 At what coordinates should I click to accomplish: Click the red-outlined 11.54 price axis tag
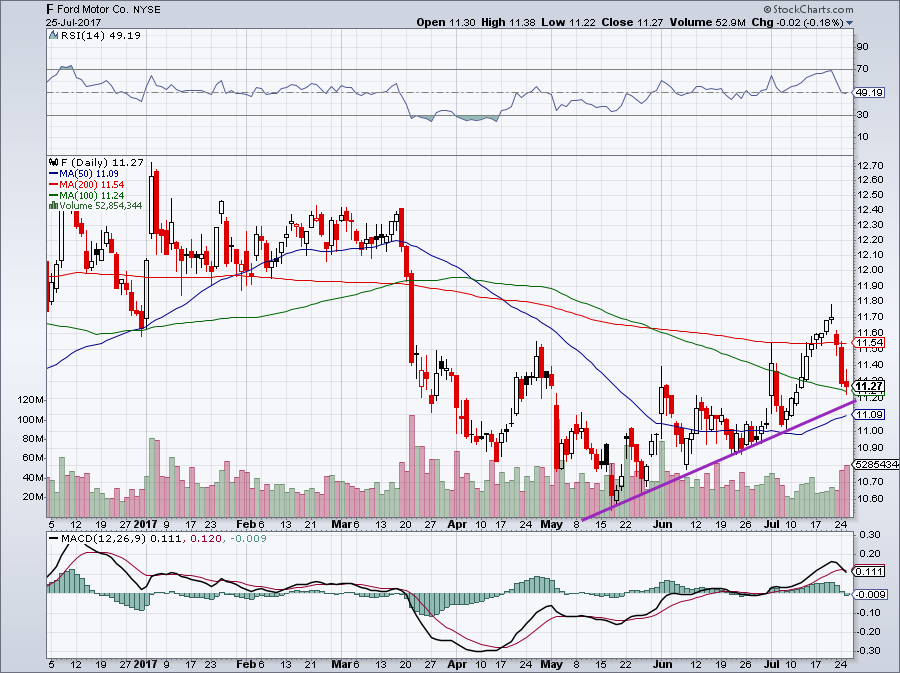[x=869, y=343]
